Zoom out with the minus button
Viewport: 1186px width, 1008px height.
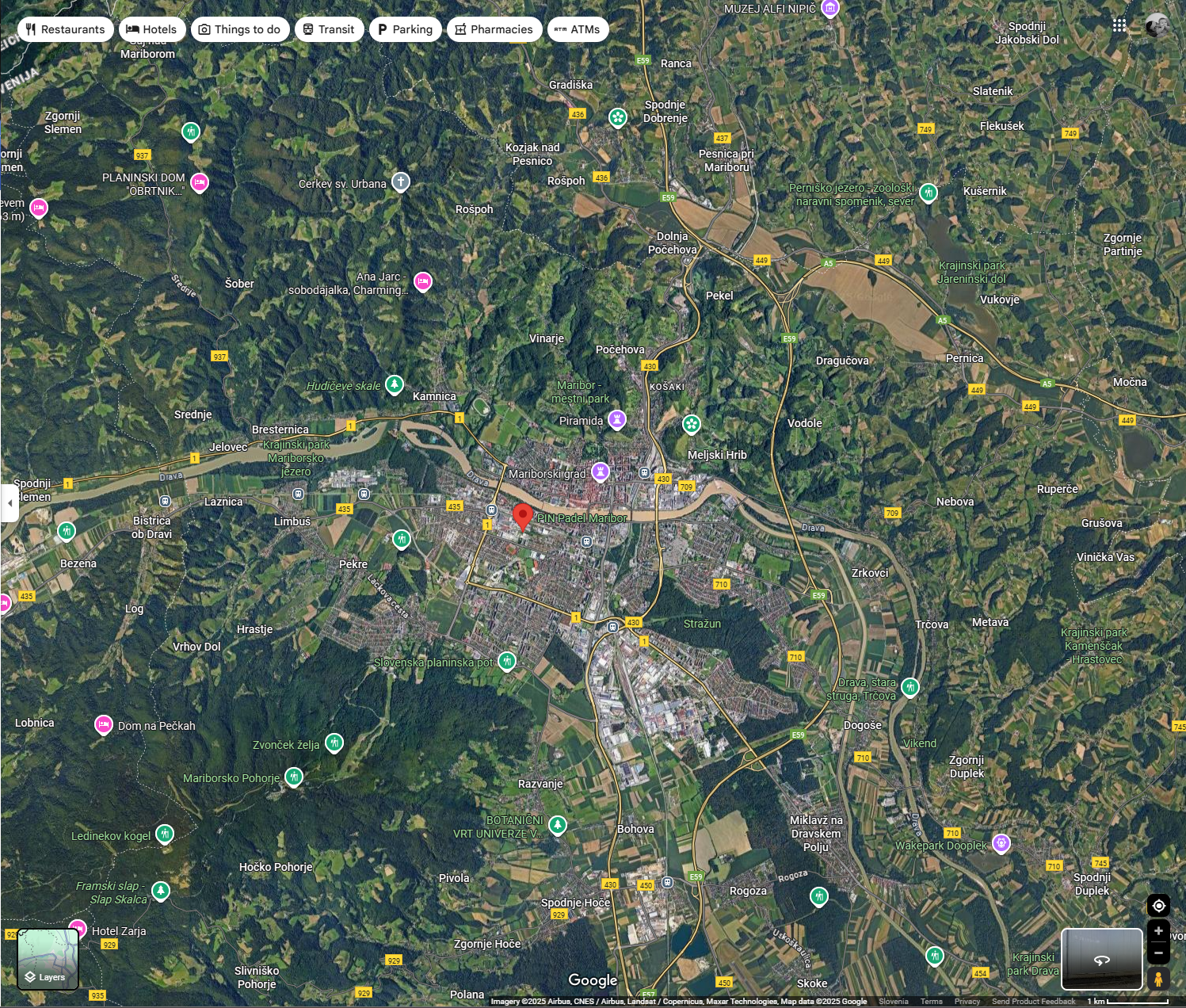[1158, 953]
